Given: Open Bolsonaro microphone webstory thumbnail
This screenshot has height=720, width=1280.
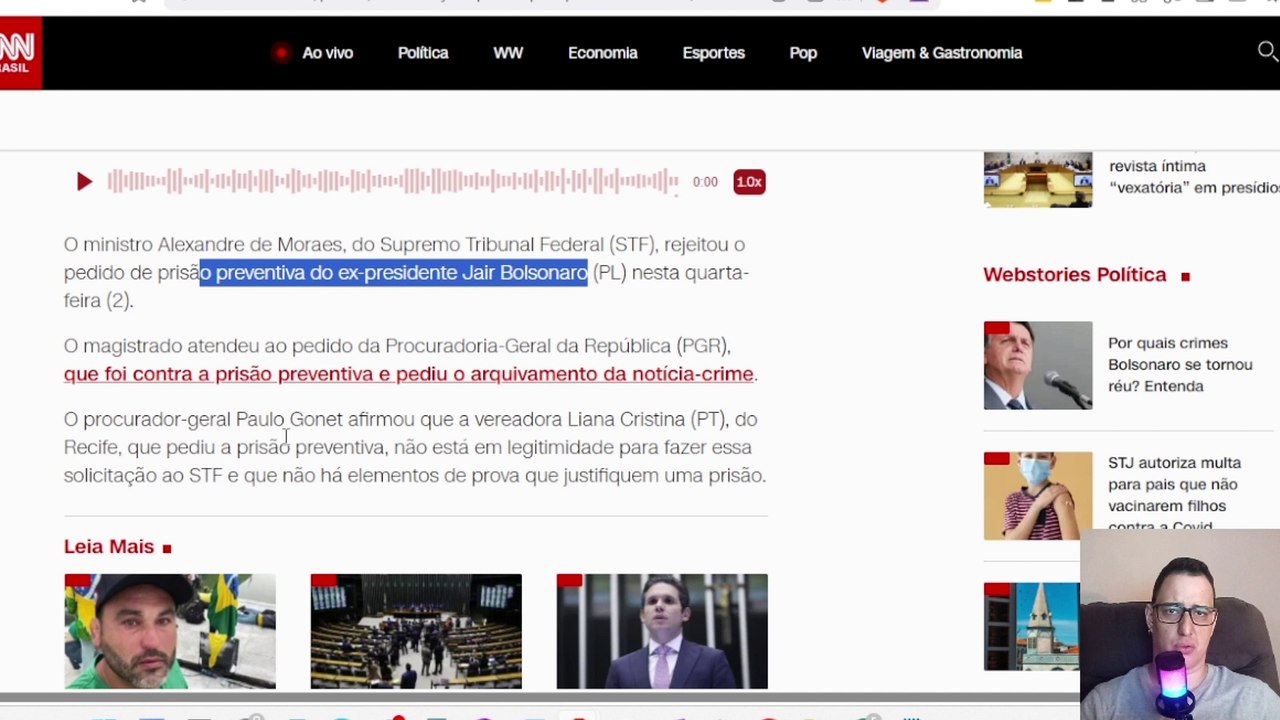Looking at the screenshot, I should [1038, 365].
